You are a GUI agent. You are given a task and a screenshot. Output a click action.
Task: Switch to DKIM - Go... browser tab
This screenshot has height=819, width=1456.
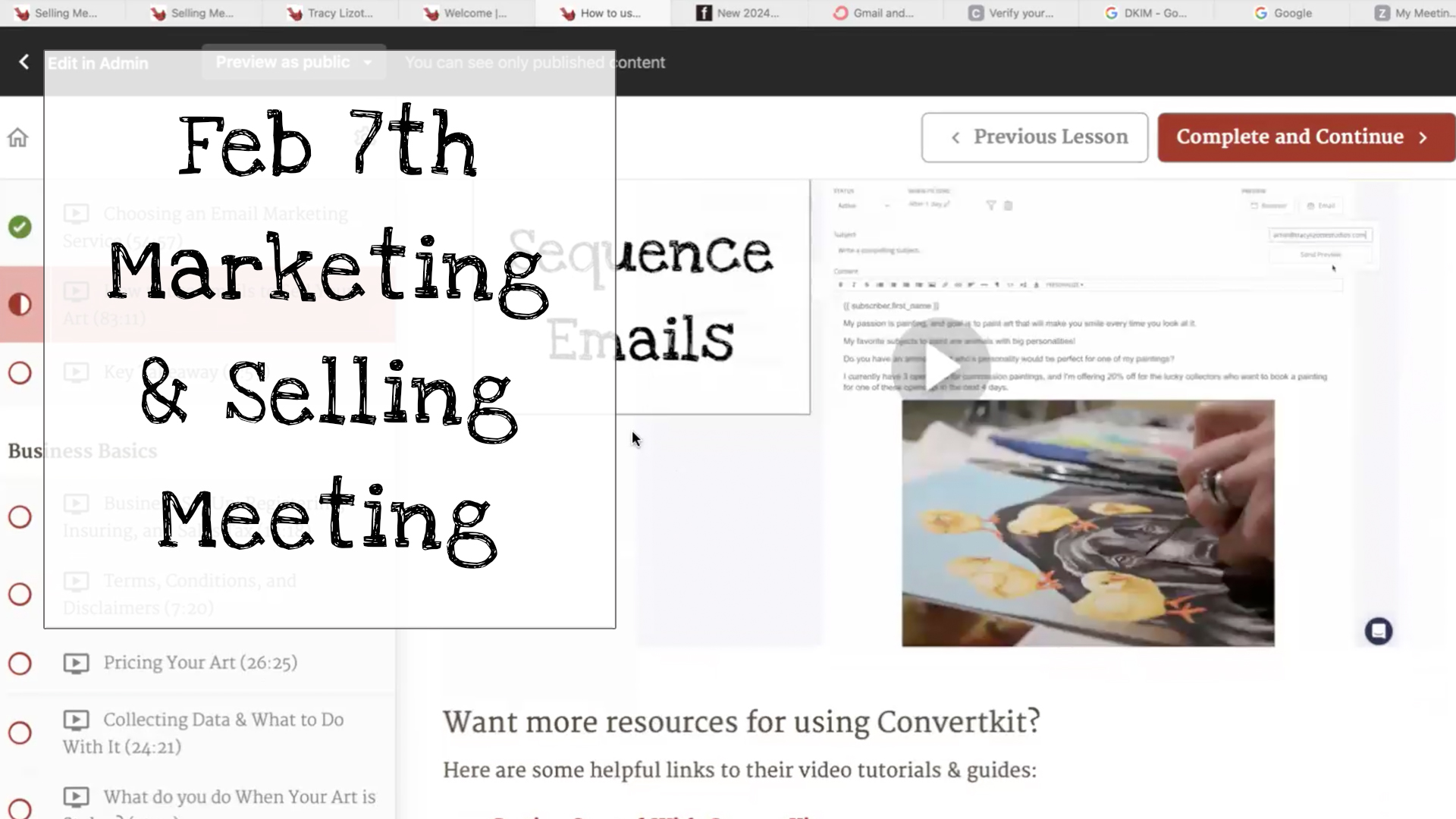(1146, 13)
